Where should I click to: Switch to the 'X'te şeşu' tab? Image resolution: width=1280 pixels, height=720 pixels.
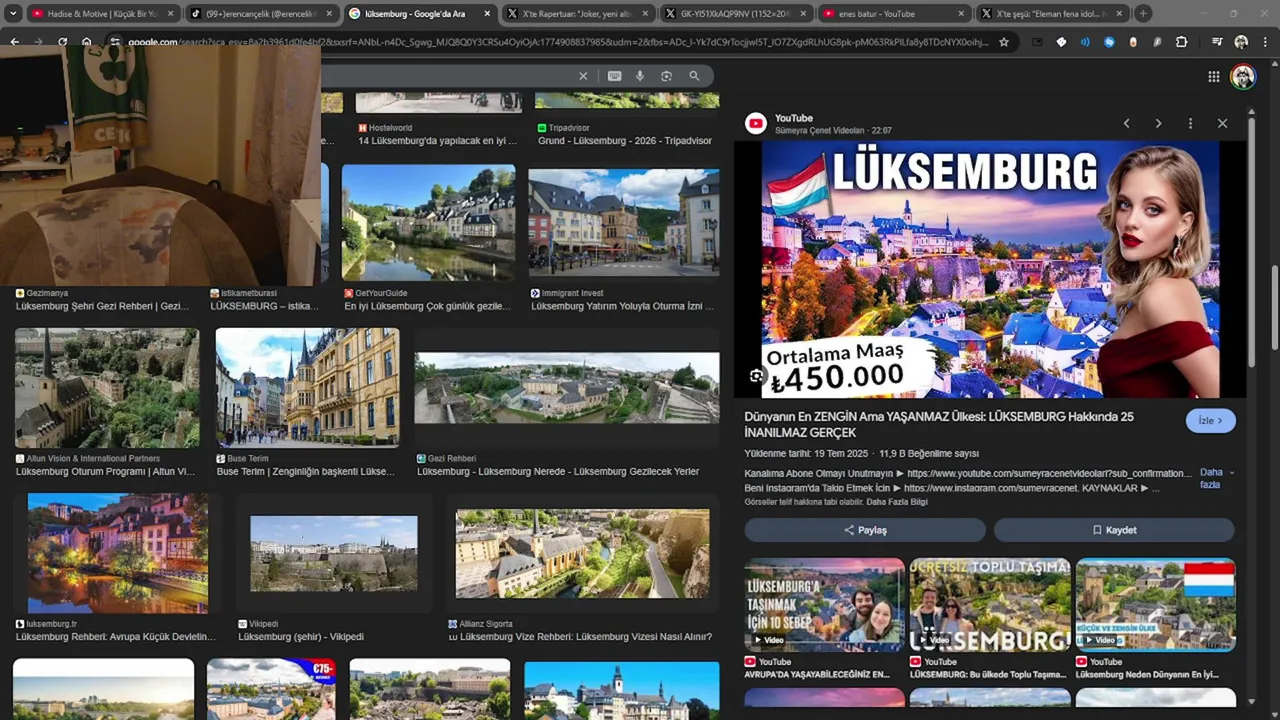[x=1051, y=14]
